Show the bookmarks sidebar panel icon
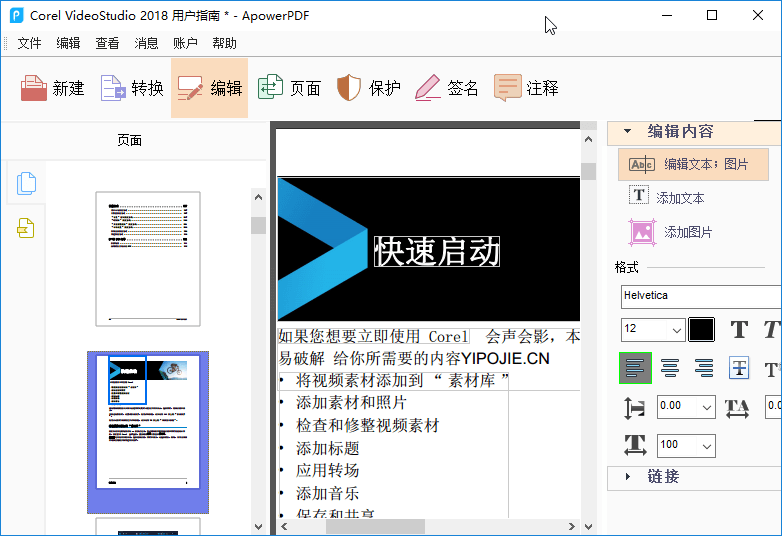This screenshot has width=782, height=536. 26,229
